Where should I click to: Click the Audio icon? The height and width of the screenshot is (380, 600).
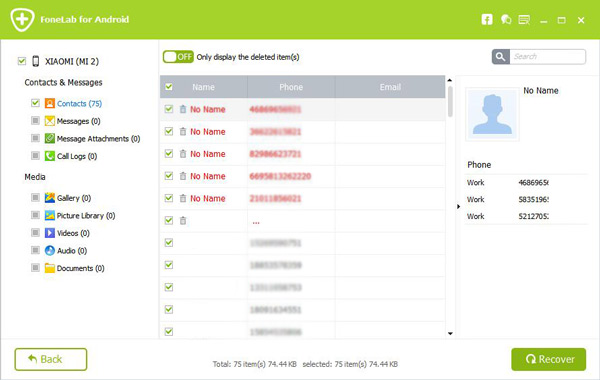[50, 250]
